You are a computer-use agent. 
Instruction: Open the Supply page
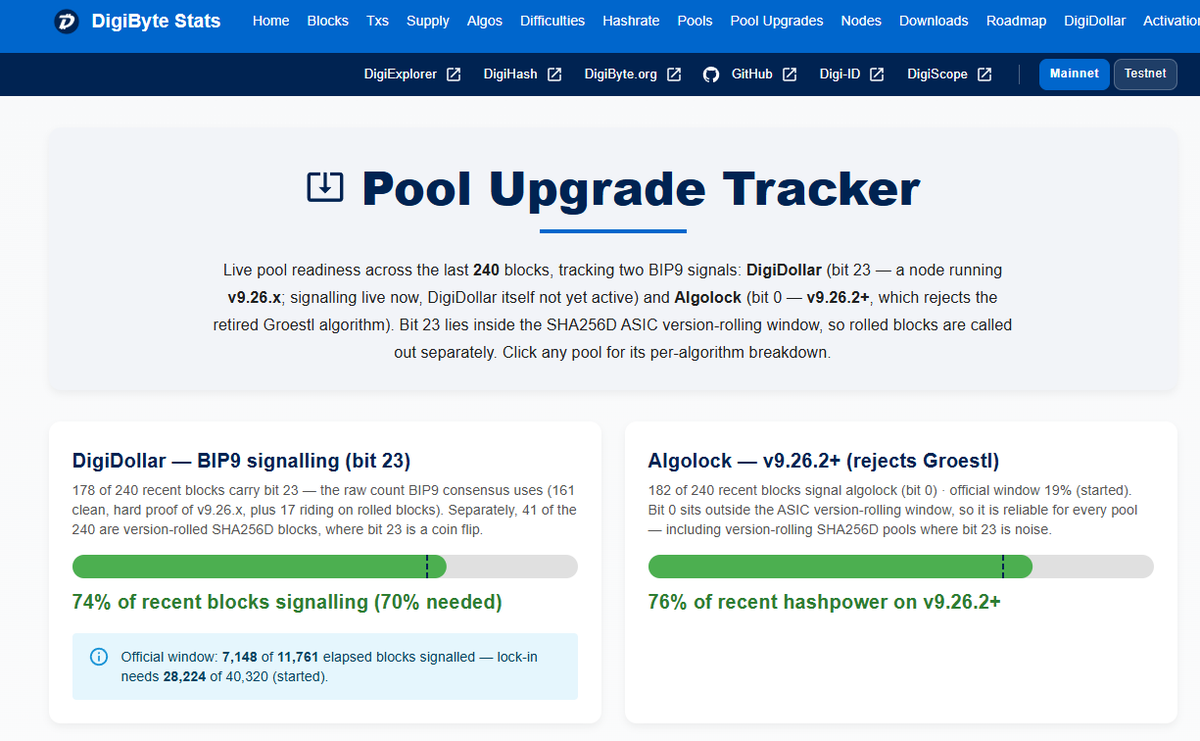coord(428,21)
